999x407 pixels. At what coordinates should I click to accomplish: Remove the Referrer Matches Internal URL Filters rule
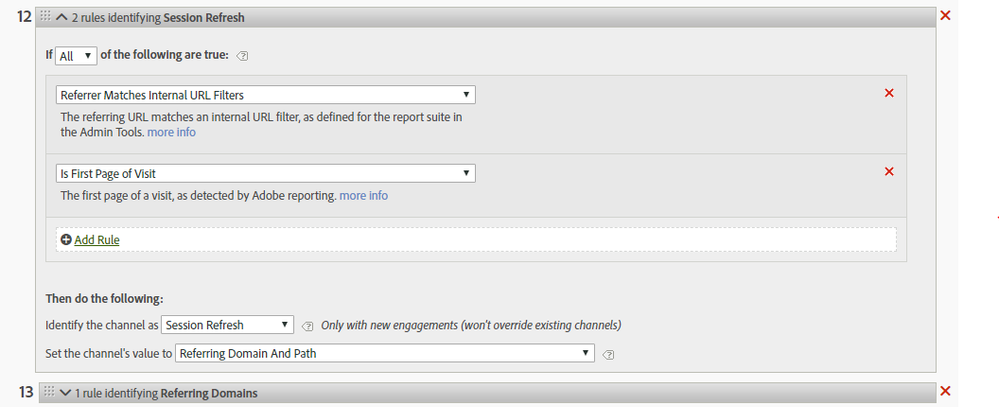pos(889,93)
